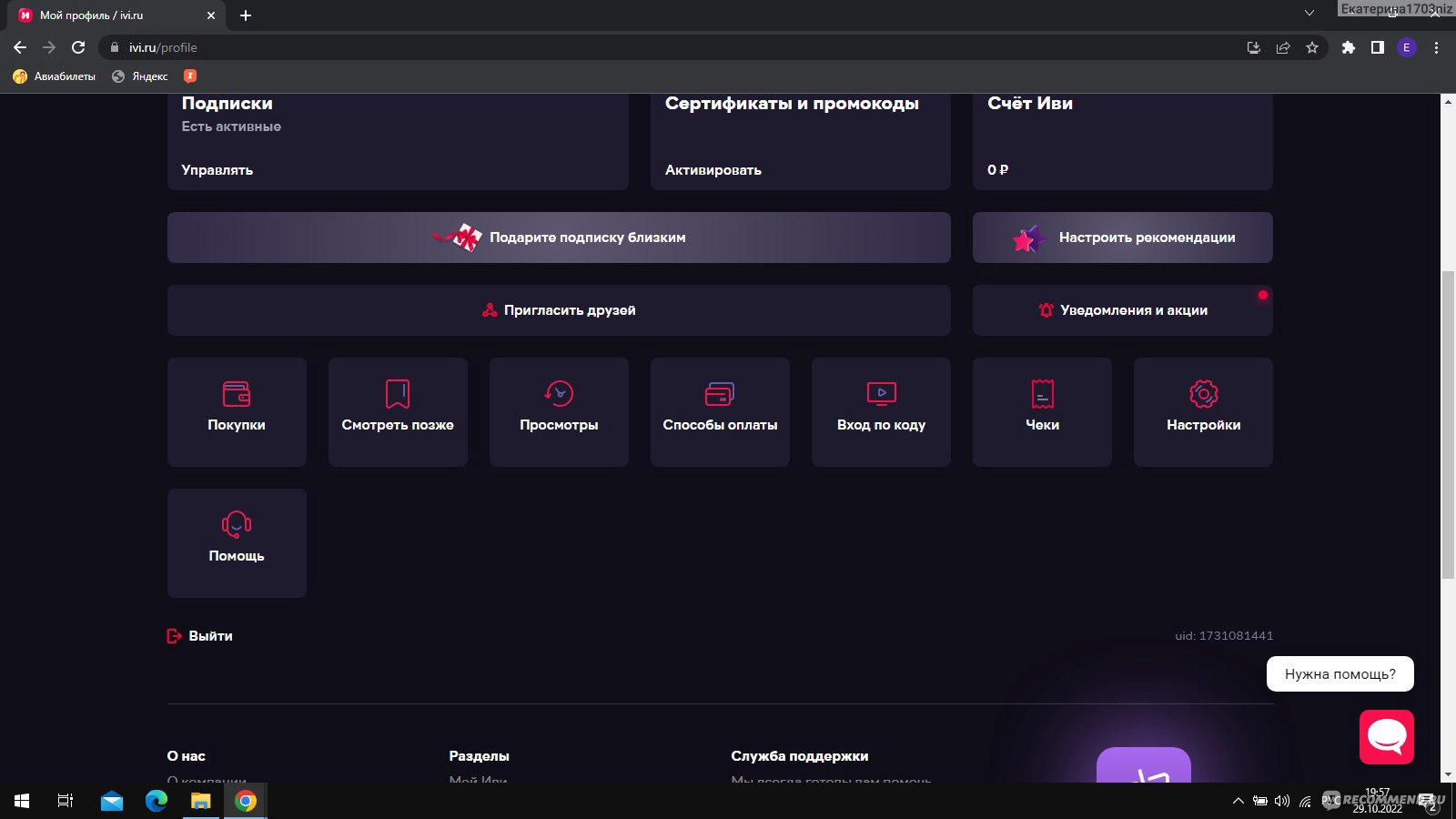Open Смотреть позже bookmark tile
This screenshot has height=819, width=1456.
coord(398,412)
